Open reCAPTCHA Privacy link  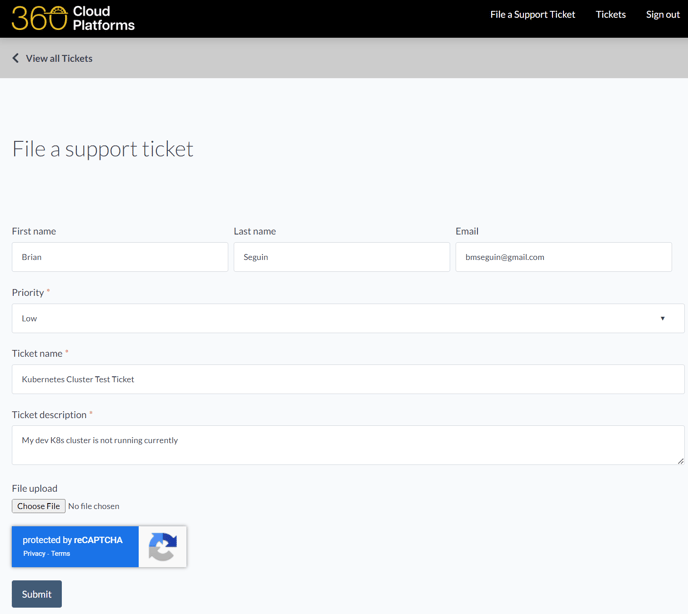click(x=34, y=553)
